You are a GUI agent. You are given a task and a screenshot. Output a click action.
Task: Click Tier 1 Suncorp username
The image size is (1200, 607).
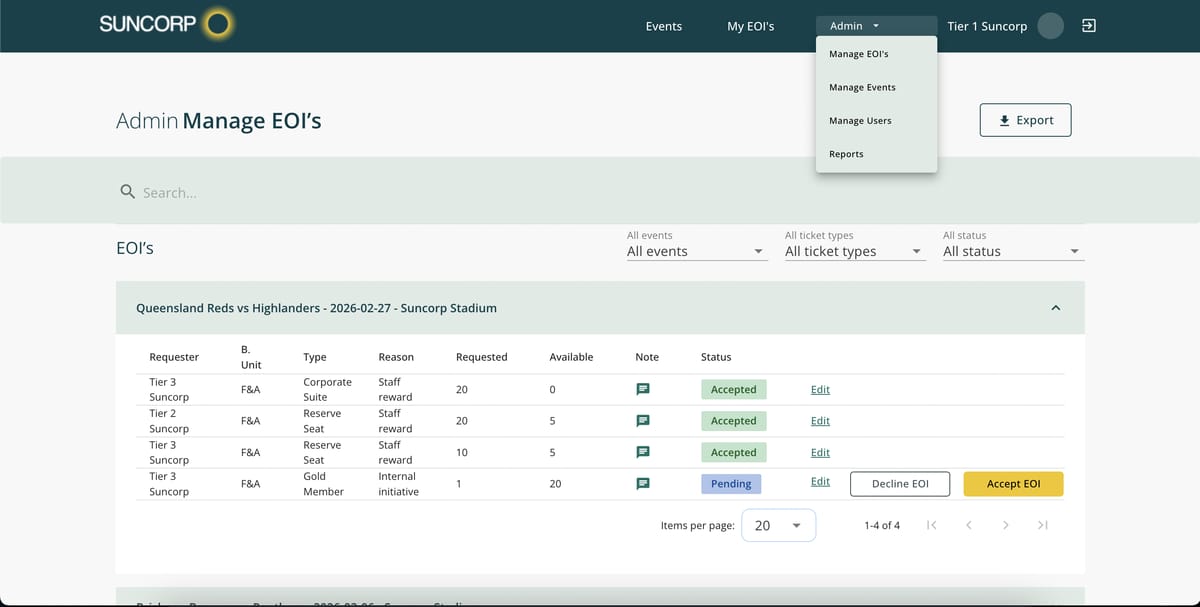point(987,26)
